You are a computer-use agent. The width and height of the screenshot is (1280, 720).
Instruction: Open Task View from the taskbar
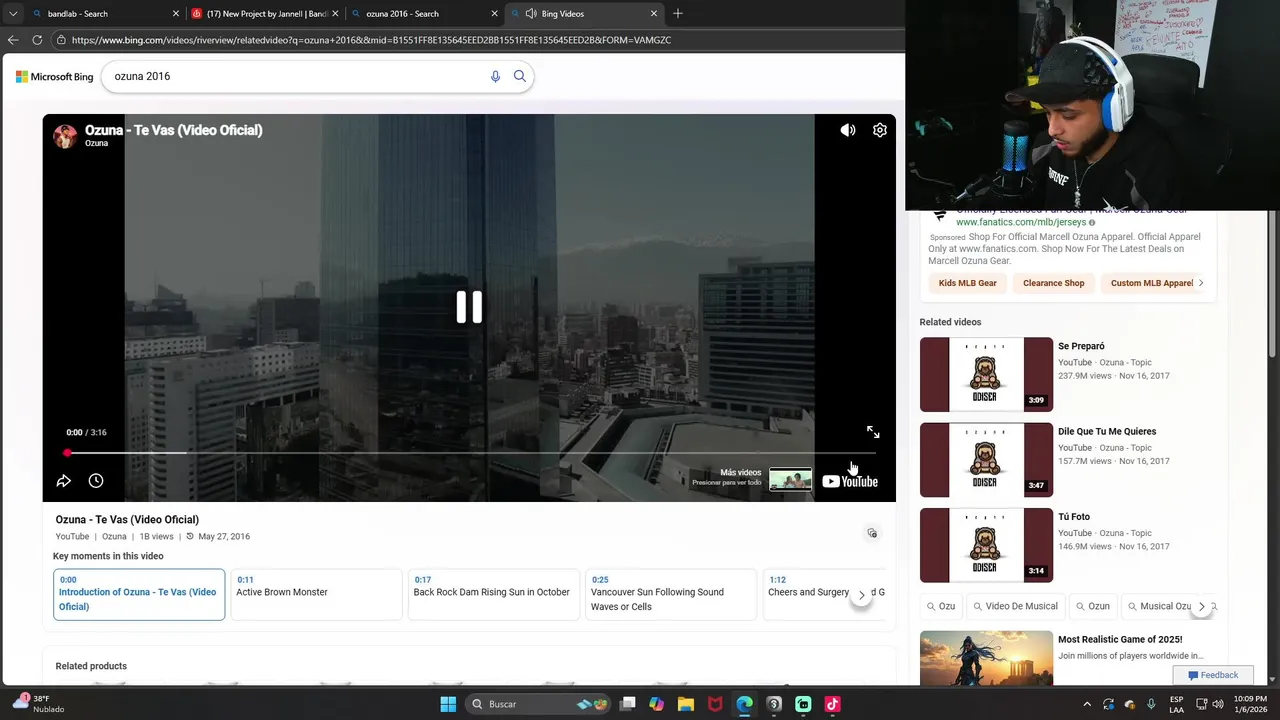point(628,704)
